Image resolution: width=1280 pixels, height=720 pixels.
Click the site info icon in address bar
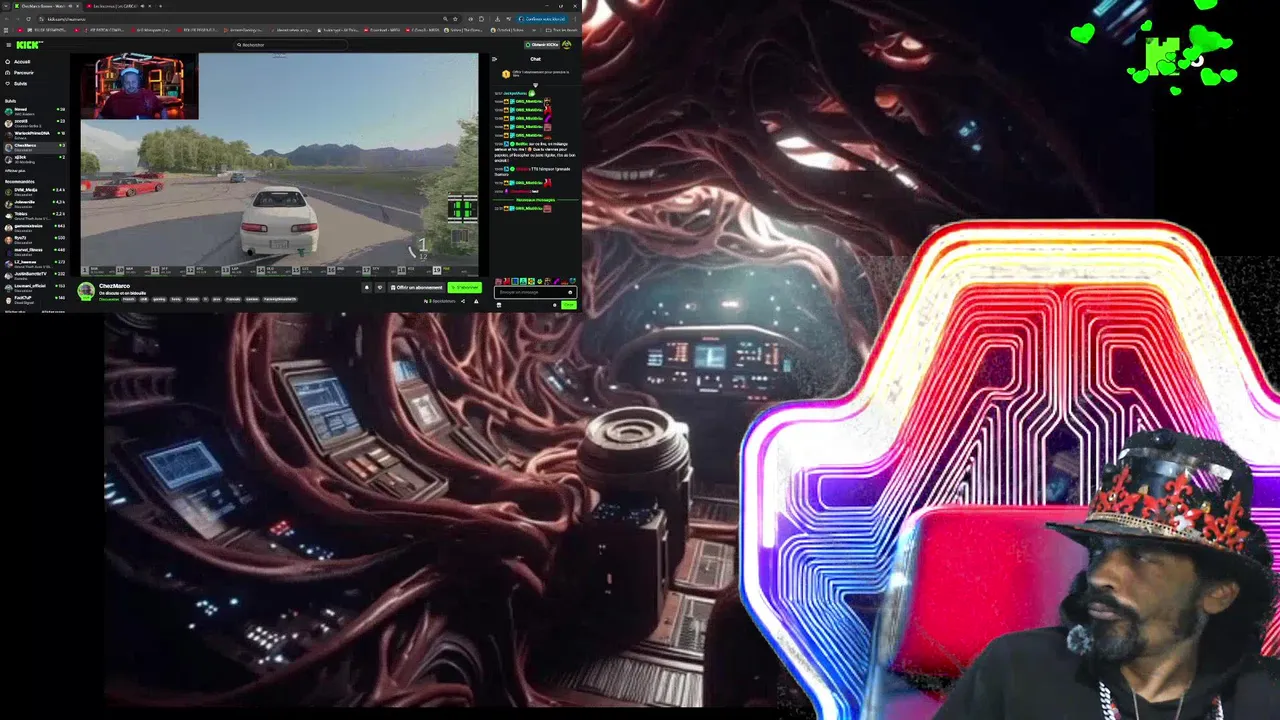tap(41, 19)
